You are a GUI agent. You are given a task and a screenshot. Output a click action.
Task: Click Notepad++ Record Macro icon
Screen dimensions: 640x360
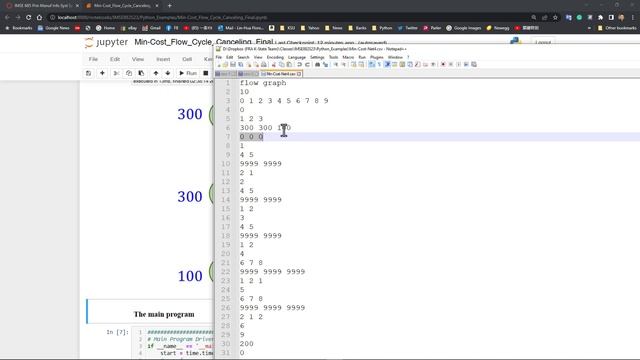pos(443,64)
